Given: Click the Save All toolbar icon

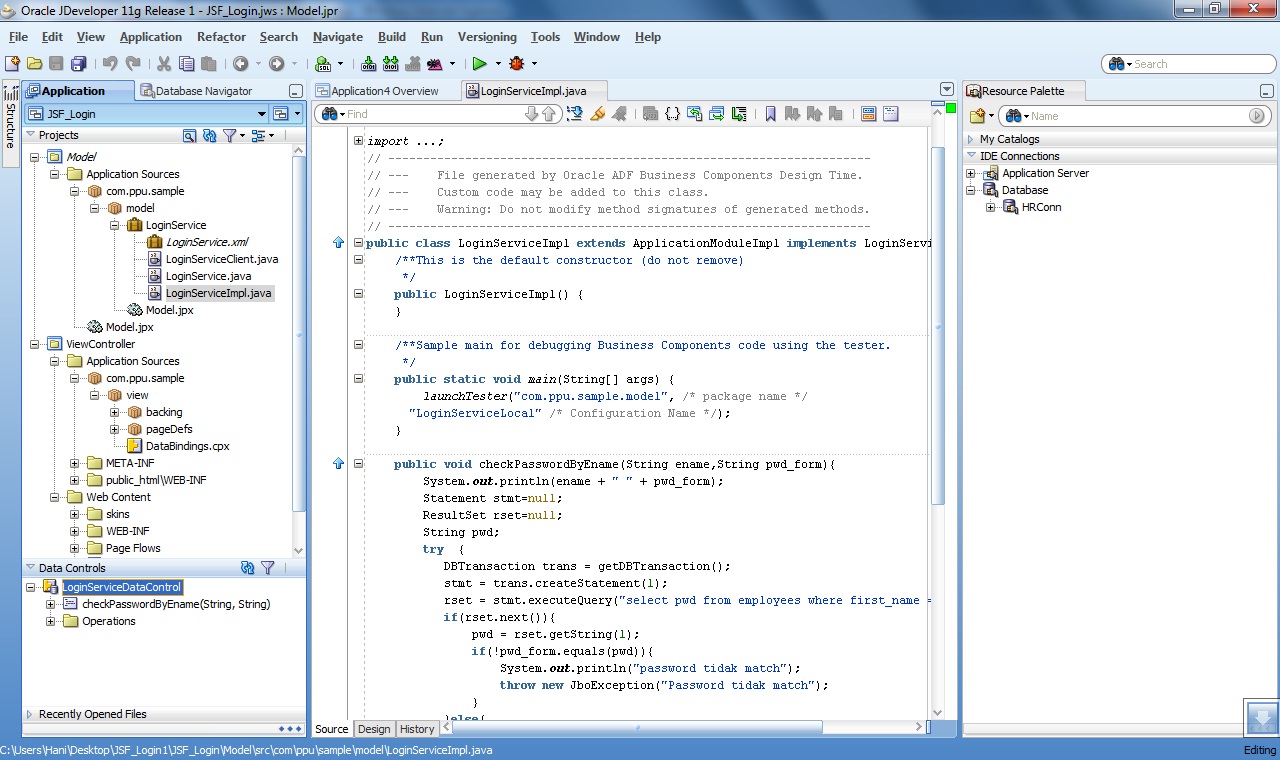Looking at the screenshot, I should [x=78, y=64].
